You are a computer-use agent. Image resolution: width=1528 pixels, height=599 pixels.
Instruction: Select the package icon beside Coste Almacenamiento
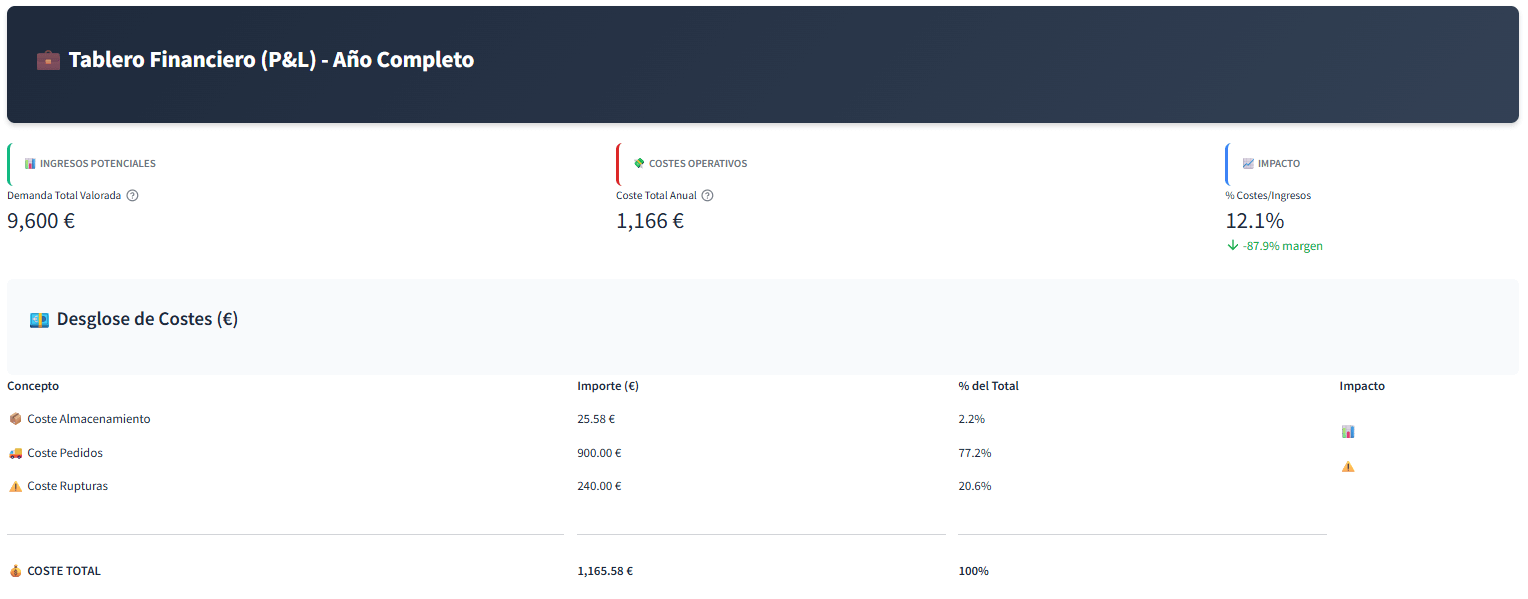[x=15, y=419]
